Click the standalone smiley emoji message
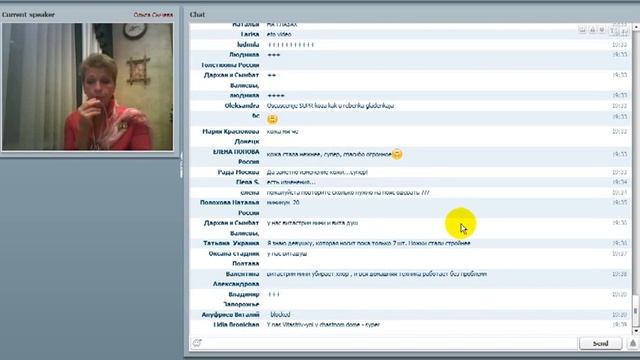Screen dimensions: 640x360 272,119
